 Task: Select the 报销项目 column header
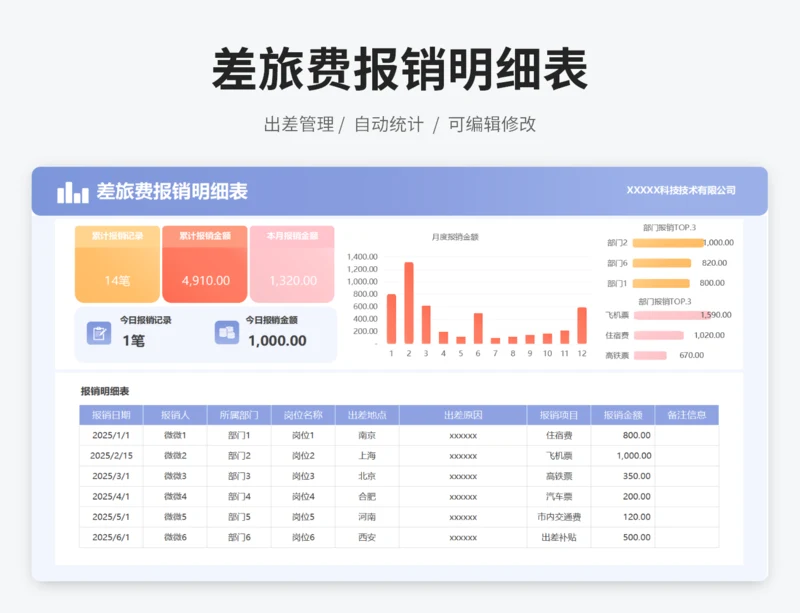point(559,415)
